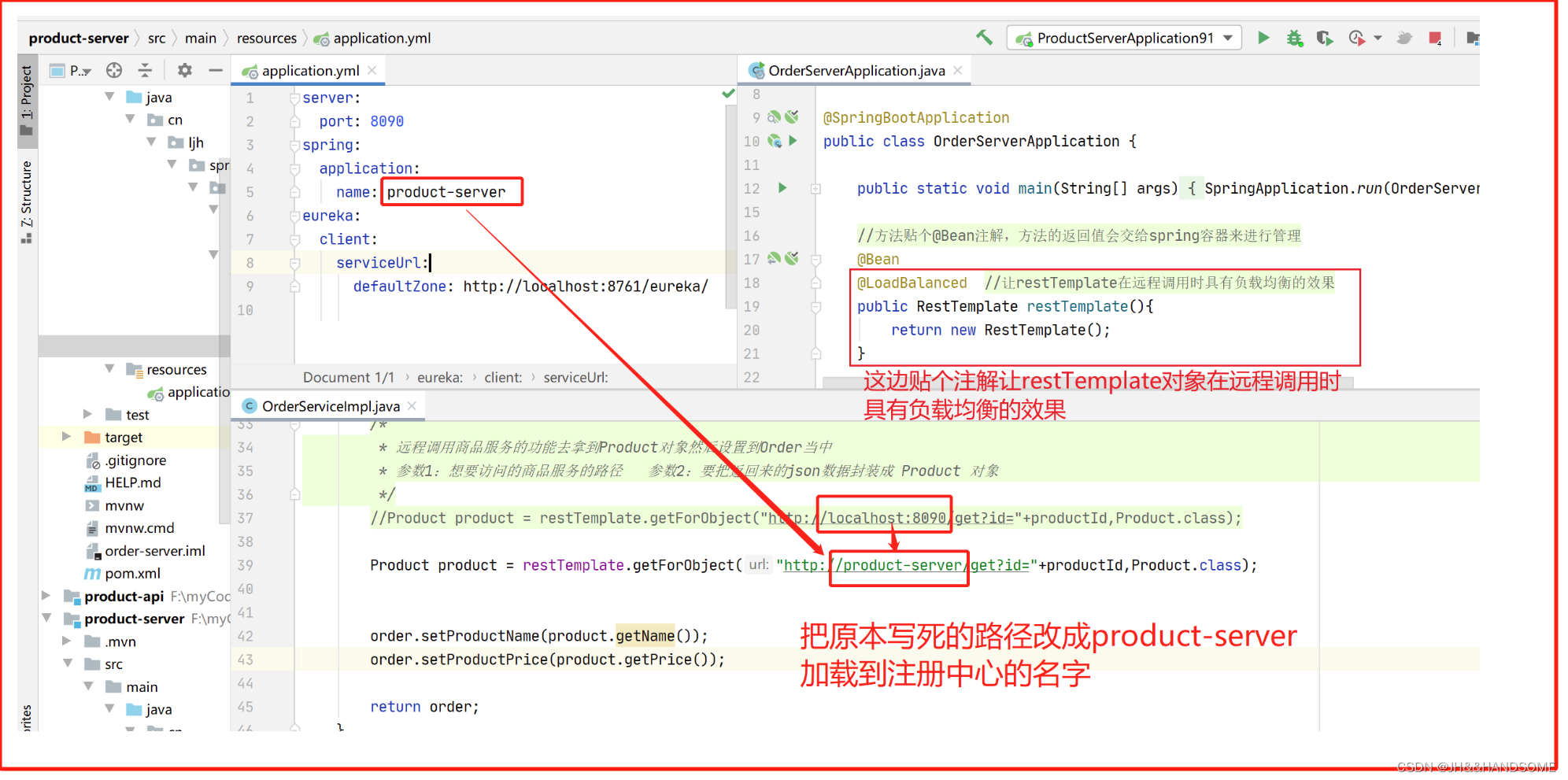The image size is (1568, 780).
Task: Fold the eureka: block on line 6
Action: pyautogui.click(x=294, y=216)
